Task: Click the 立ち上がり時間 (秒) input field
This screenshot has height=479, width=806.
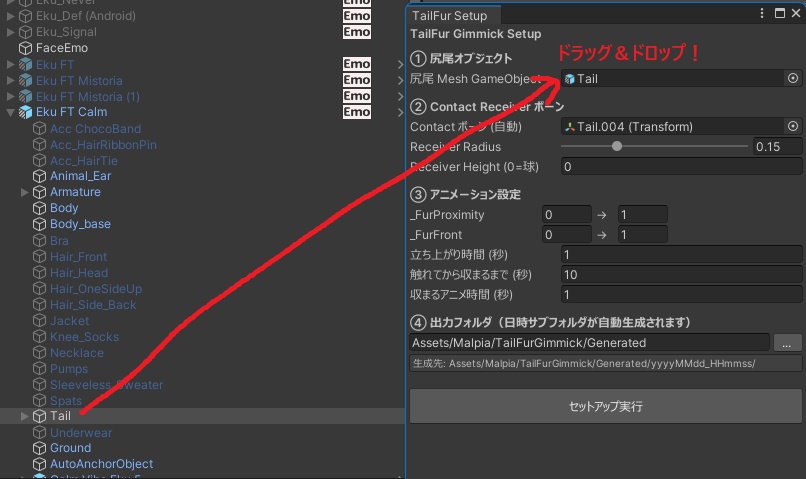Action: 682,254
